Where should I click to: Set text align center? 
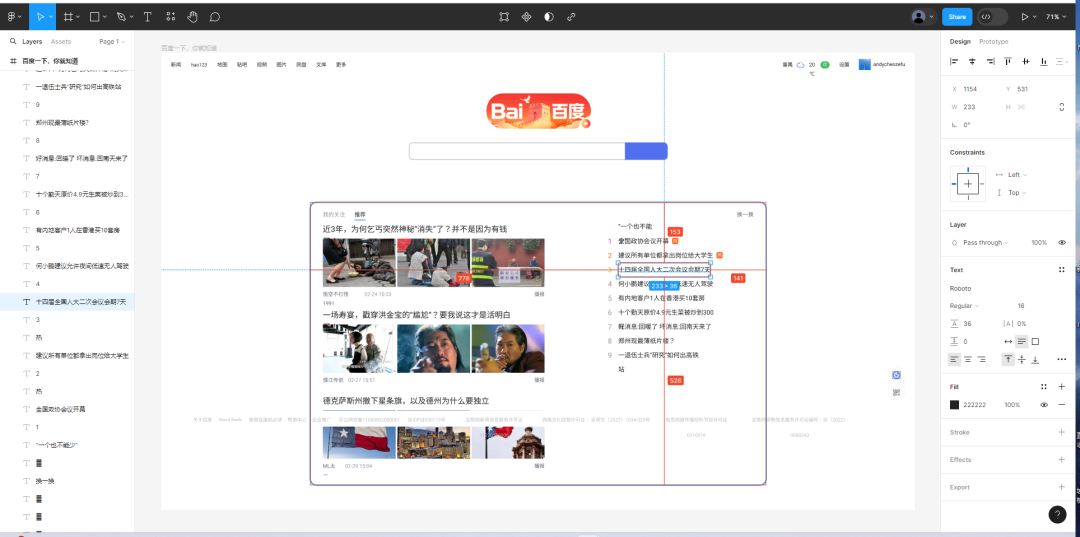click(x=968, y=359)
